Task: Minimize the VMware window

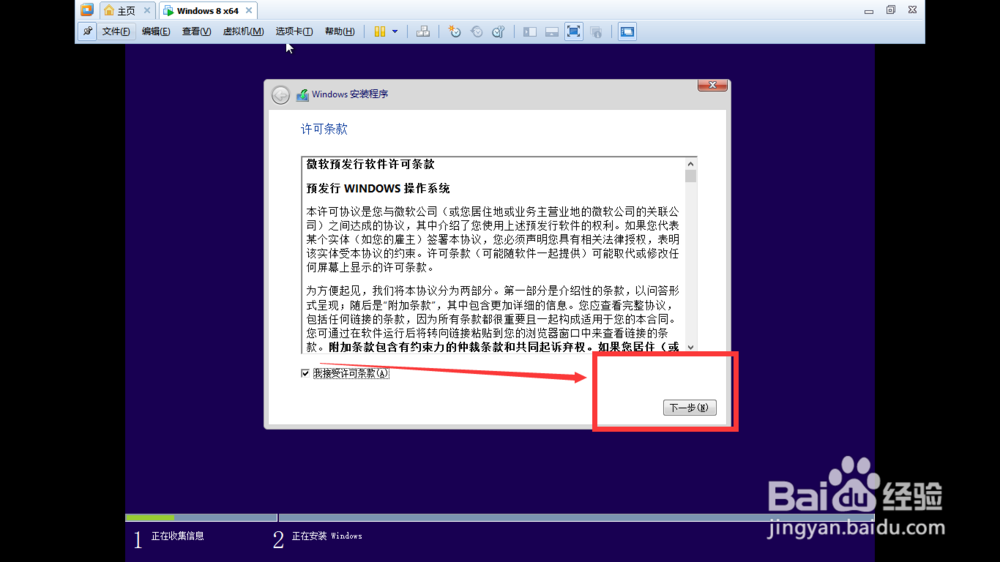Action: tap(869, 10)
